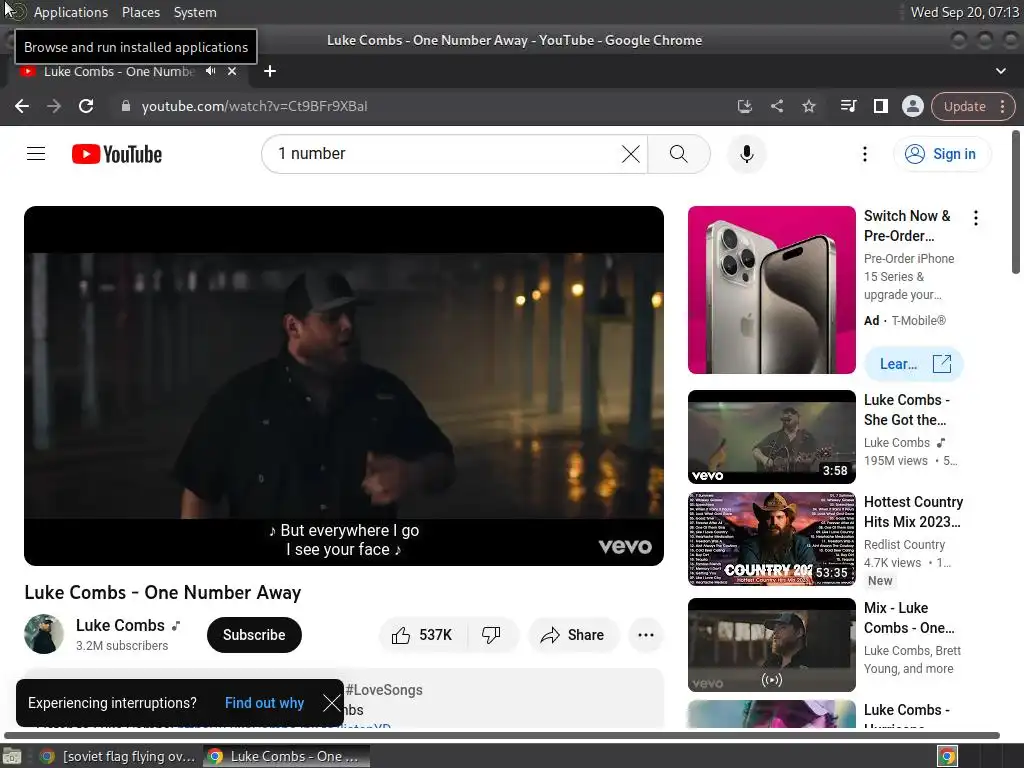The height and width of the screenshot is (768, 1024).
Task: Reload the YouTube page
Action: click(x=86, y=106)
